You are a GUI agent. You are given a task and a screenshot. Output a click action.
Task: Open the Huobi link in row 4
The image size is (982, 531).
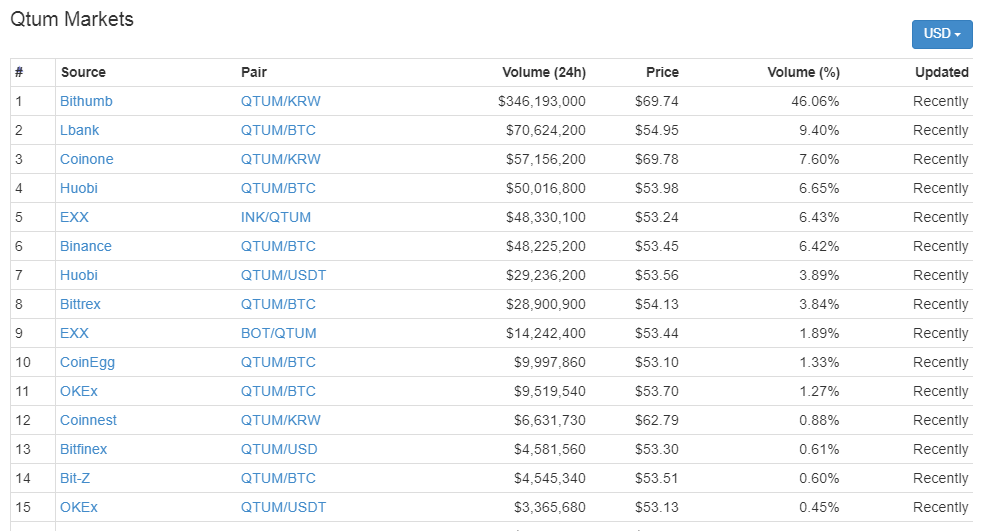point(79,188)
